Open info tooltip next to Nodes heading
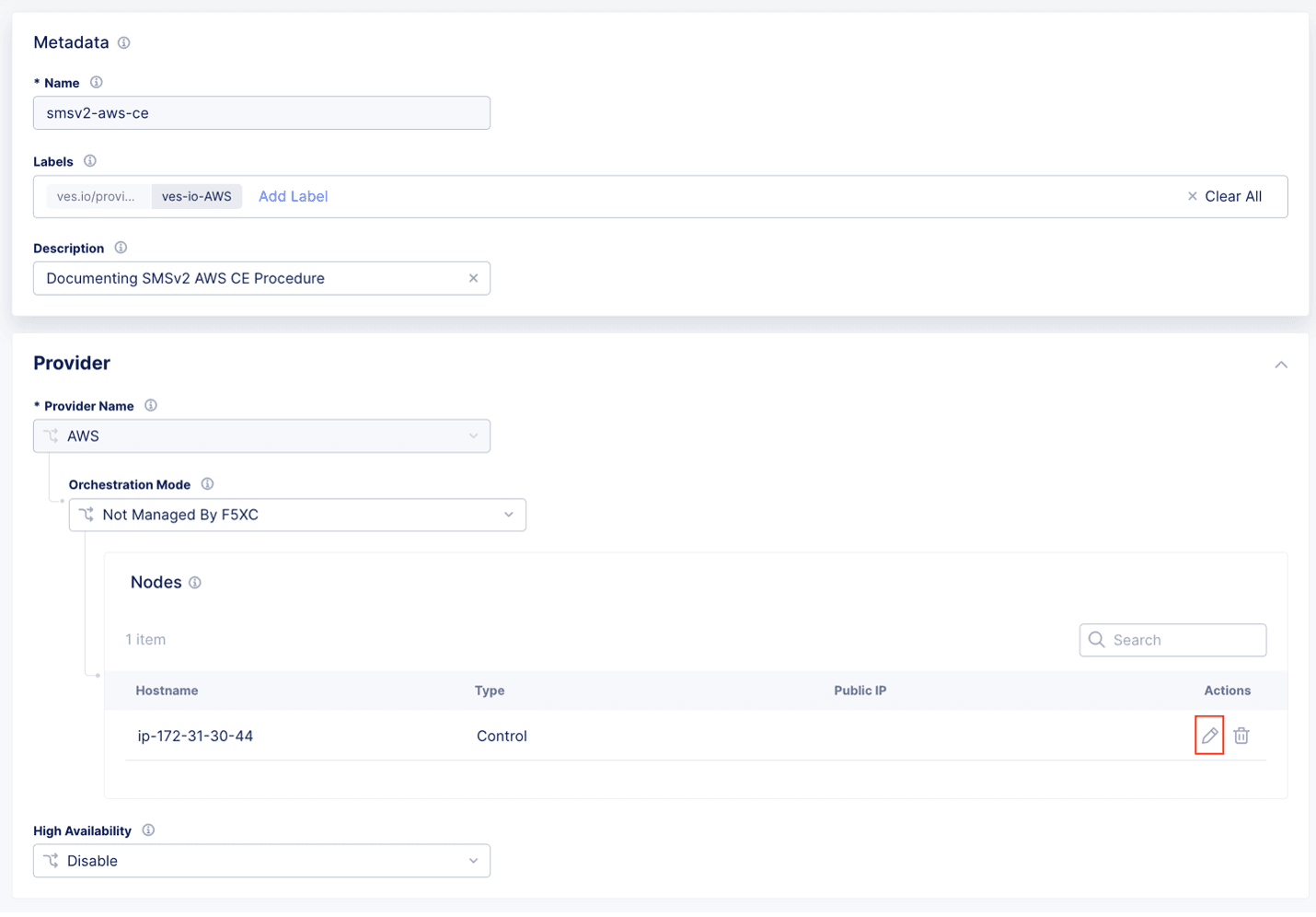The image size is (1316, 917). pos(195,583)
